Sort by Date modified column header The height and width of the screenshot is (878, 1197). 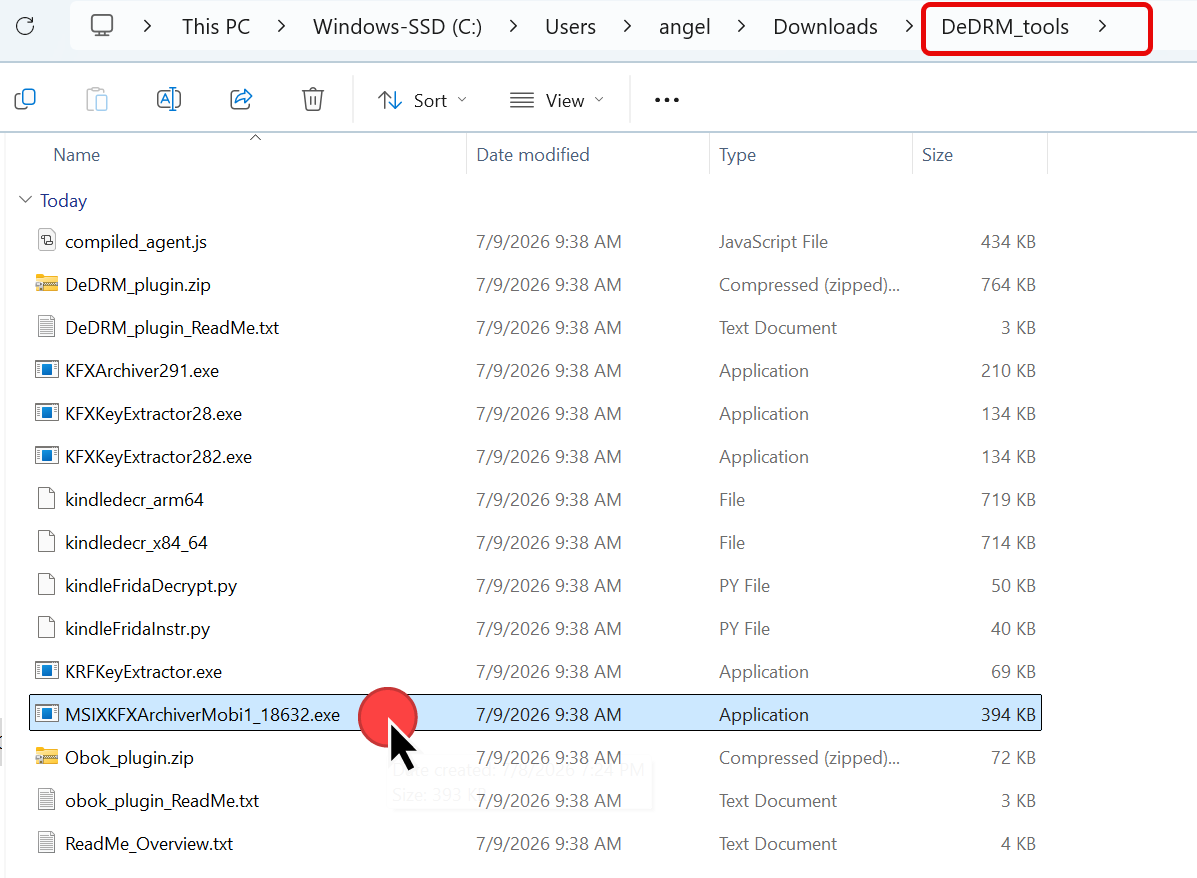[533, 155]
